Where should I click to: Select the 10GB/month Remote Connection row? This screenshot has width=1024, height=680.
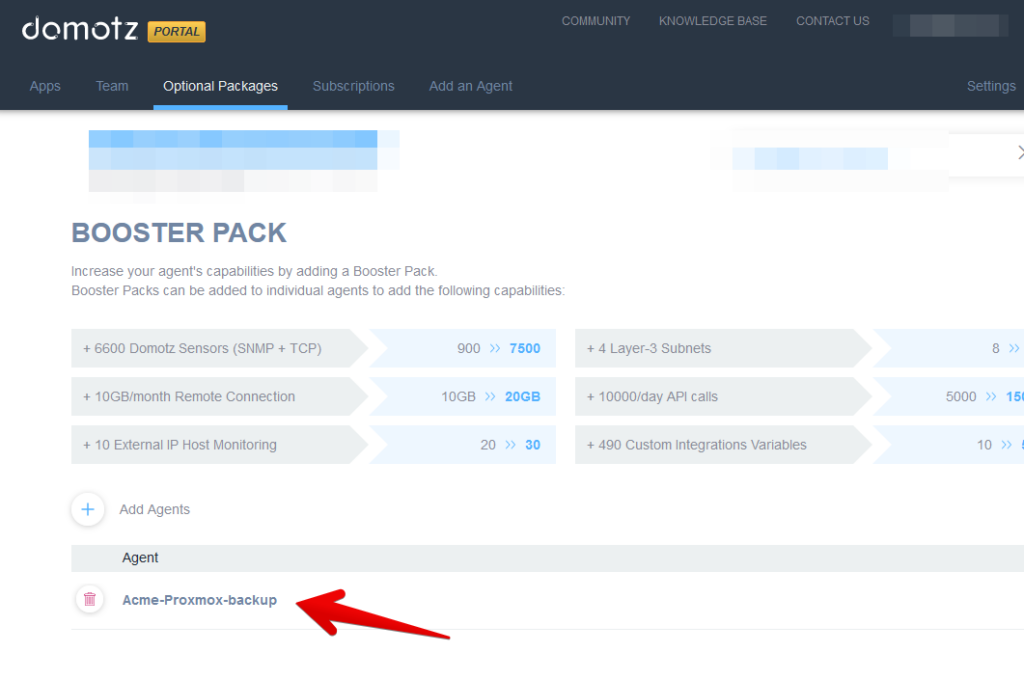pyautogui.click(x=313, y=397)
